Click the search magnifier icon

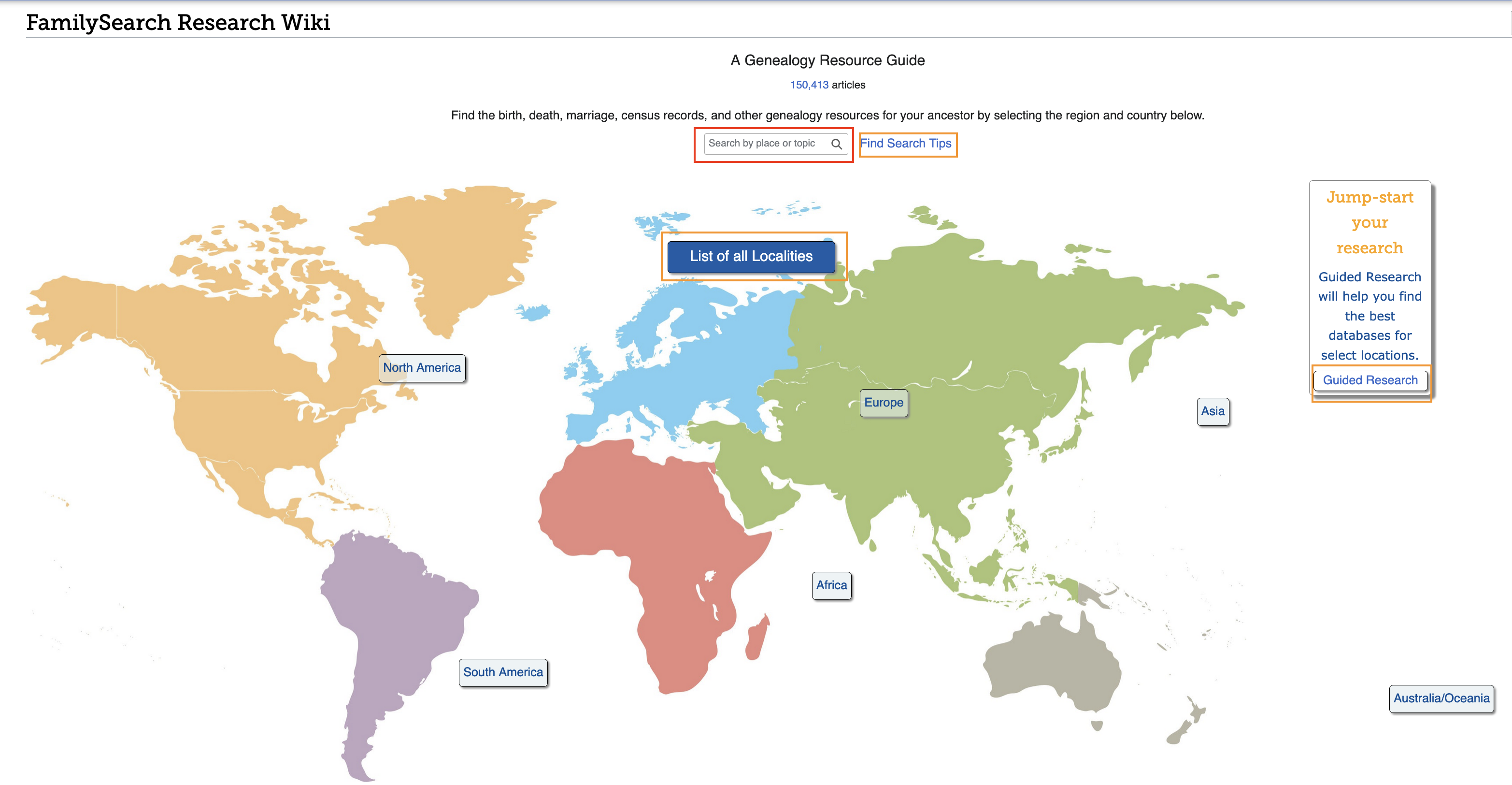(836, 144)
